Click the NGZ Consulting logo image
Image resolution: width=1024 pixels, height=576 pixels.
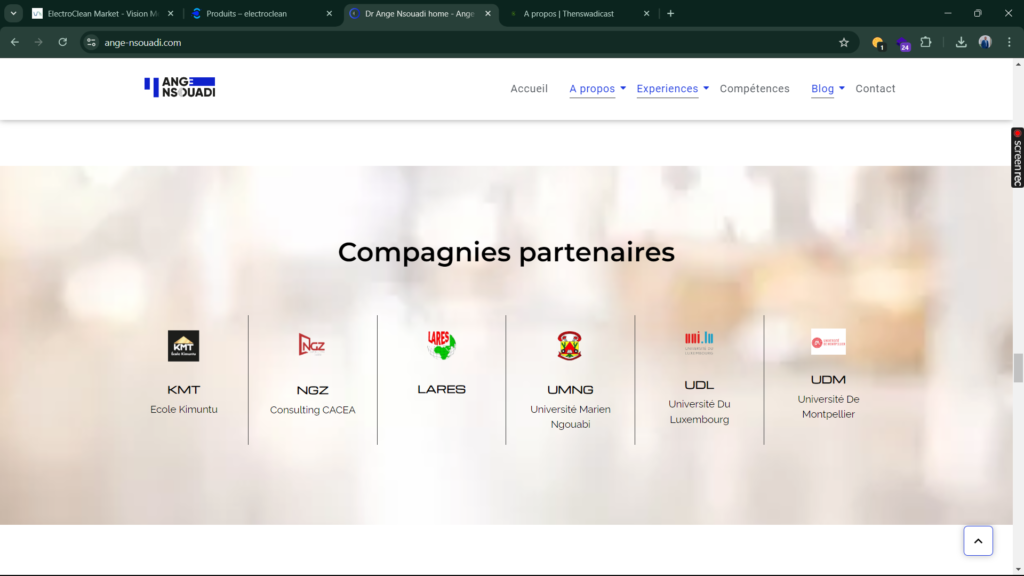click(x=312, y=344)
